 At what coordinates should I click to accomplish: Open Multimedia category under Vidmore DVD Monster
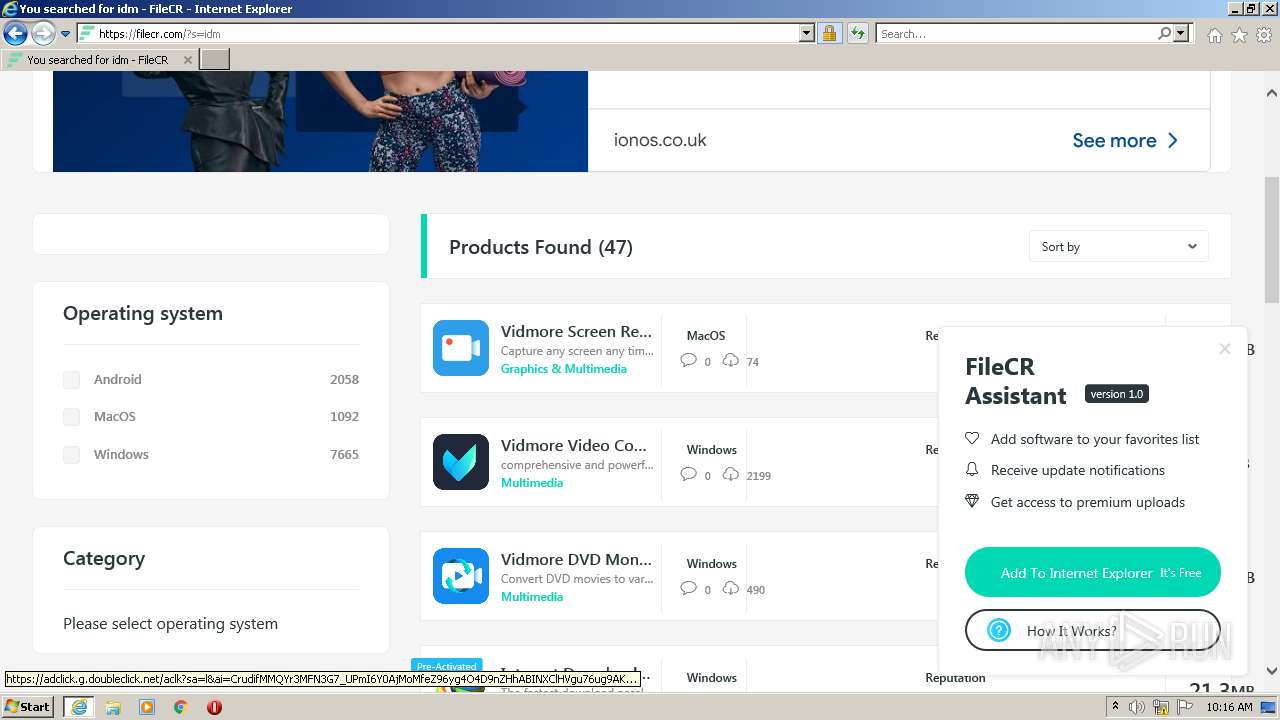pos(532,597)
